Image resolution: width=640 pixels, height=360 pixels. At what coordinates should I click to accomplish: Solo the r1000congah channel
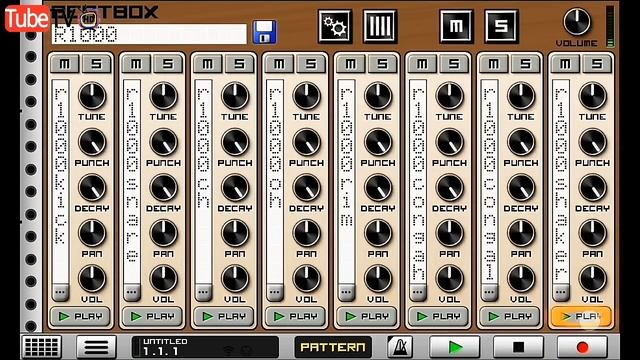point(453,64)
